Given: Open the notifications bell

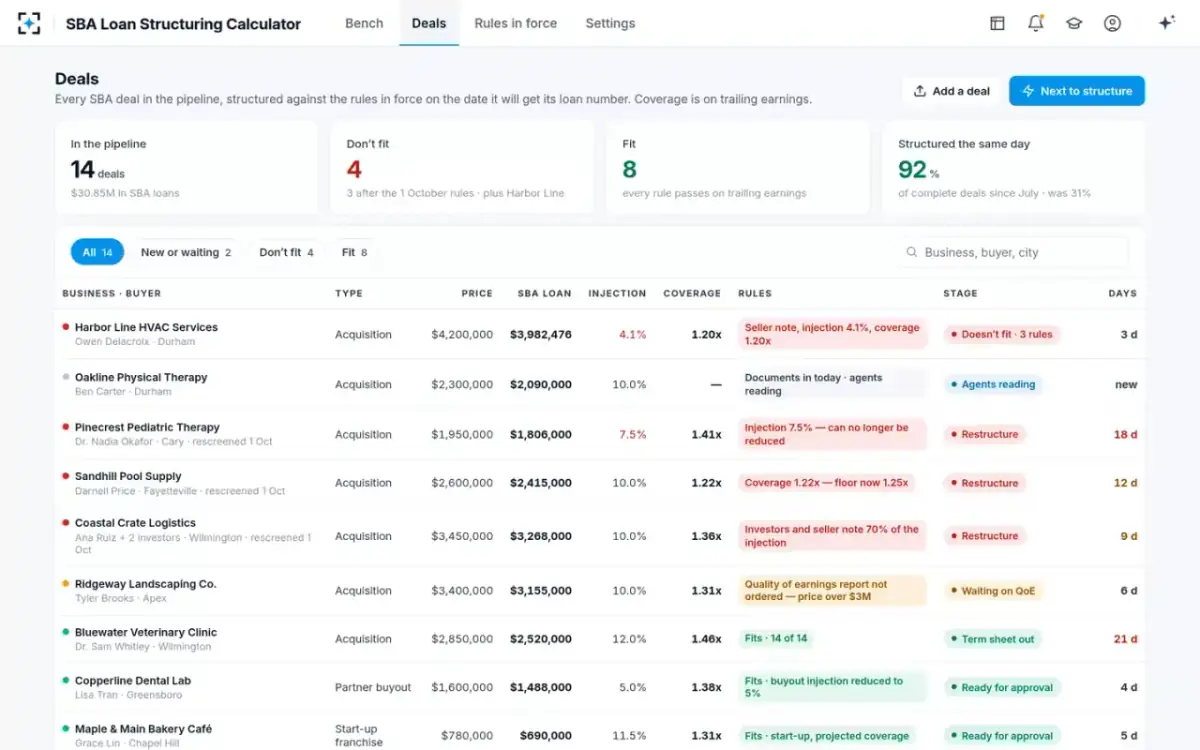Looking at the screenshot, I should (x=1036, y=23).
